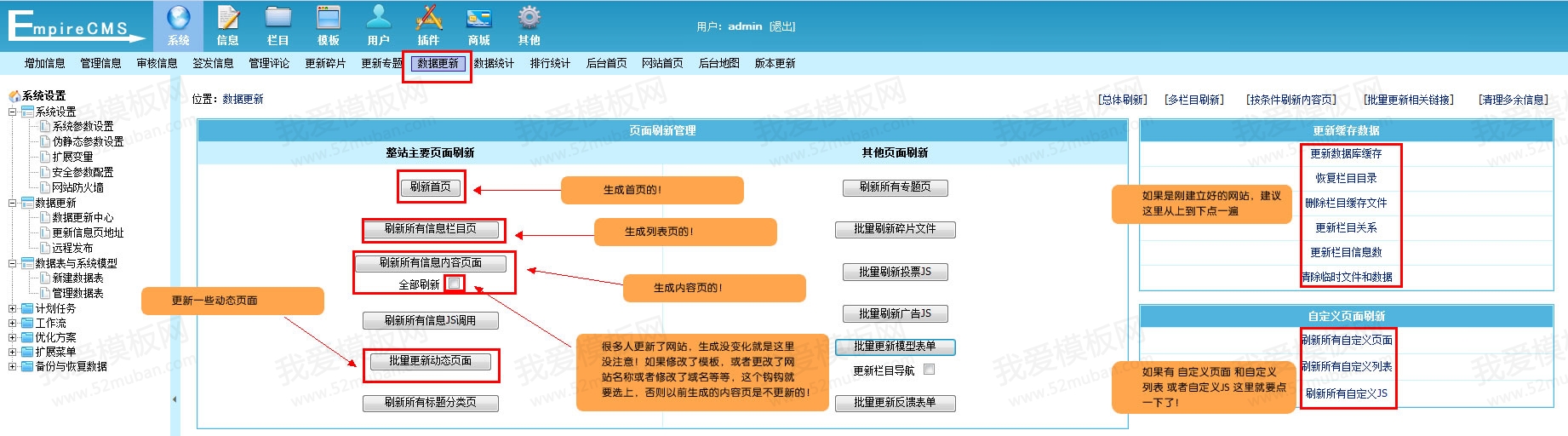Tick the 全部刷新 checkbox

click(x=455, y=284)
